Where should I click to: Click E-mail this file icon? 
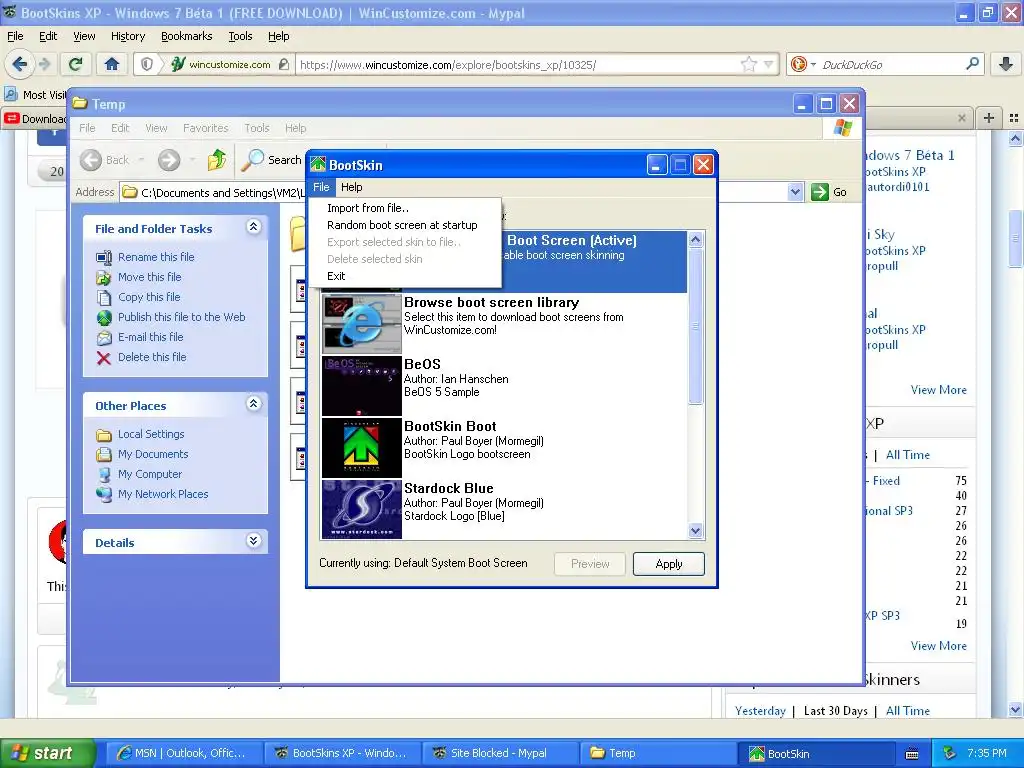tap(104, 338)
